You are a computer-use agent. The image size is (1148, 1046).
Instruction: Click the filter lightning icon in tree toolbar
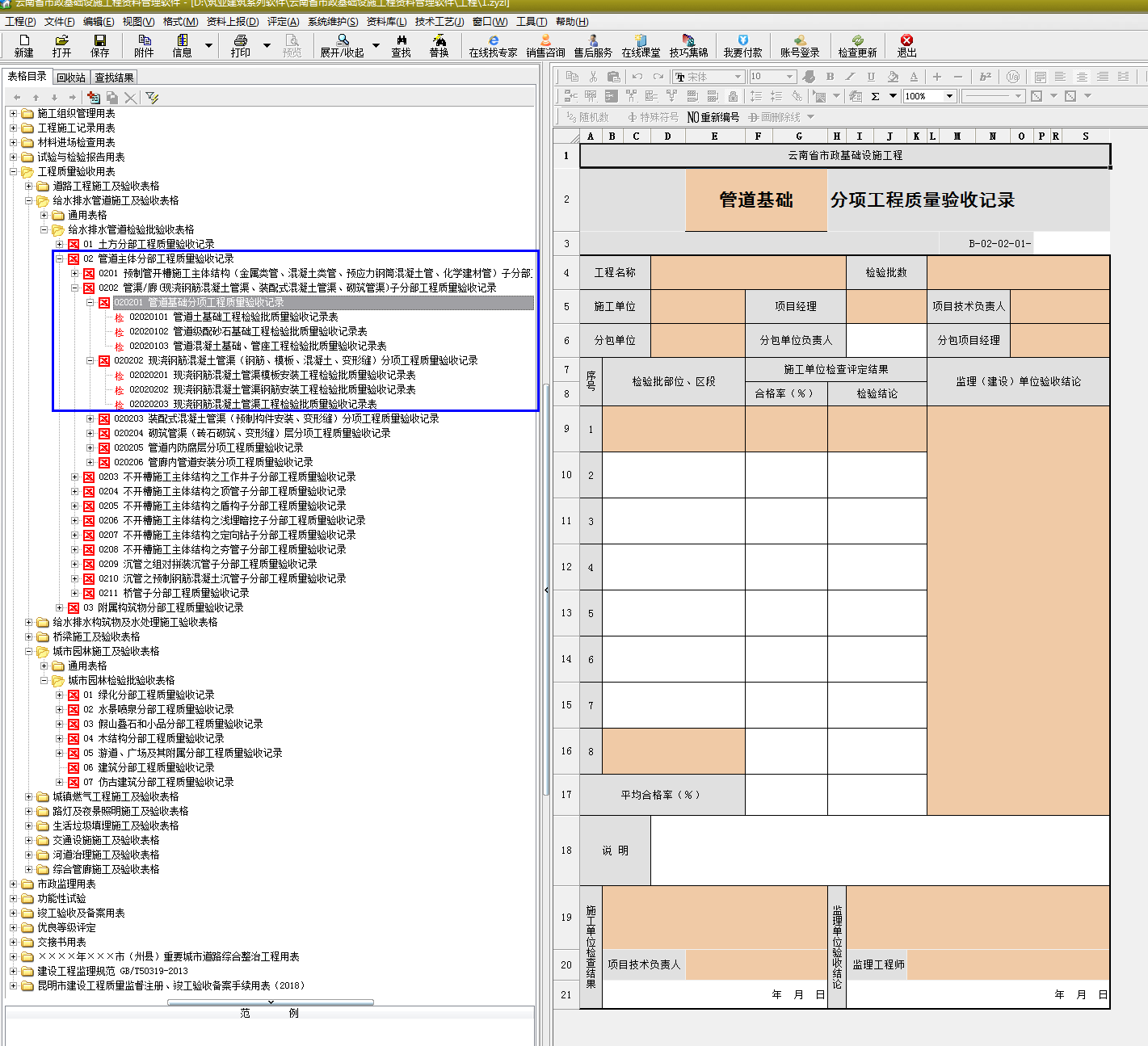click(x=152, y=98)
